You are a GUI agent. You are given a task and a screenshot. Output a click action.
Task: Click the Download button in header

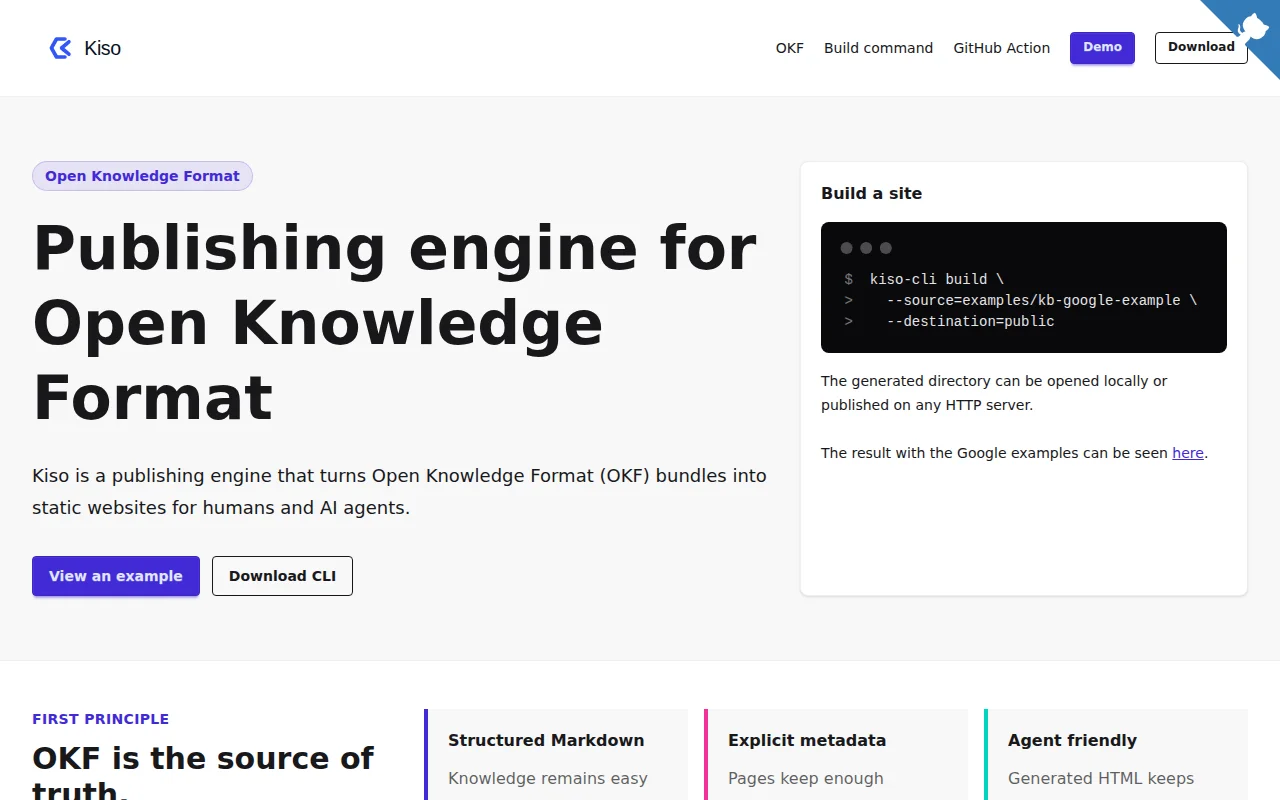1201,47
